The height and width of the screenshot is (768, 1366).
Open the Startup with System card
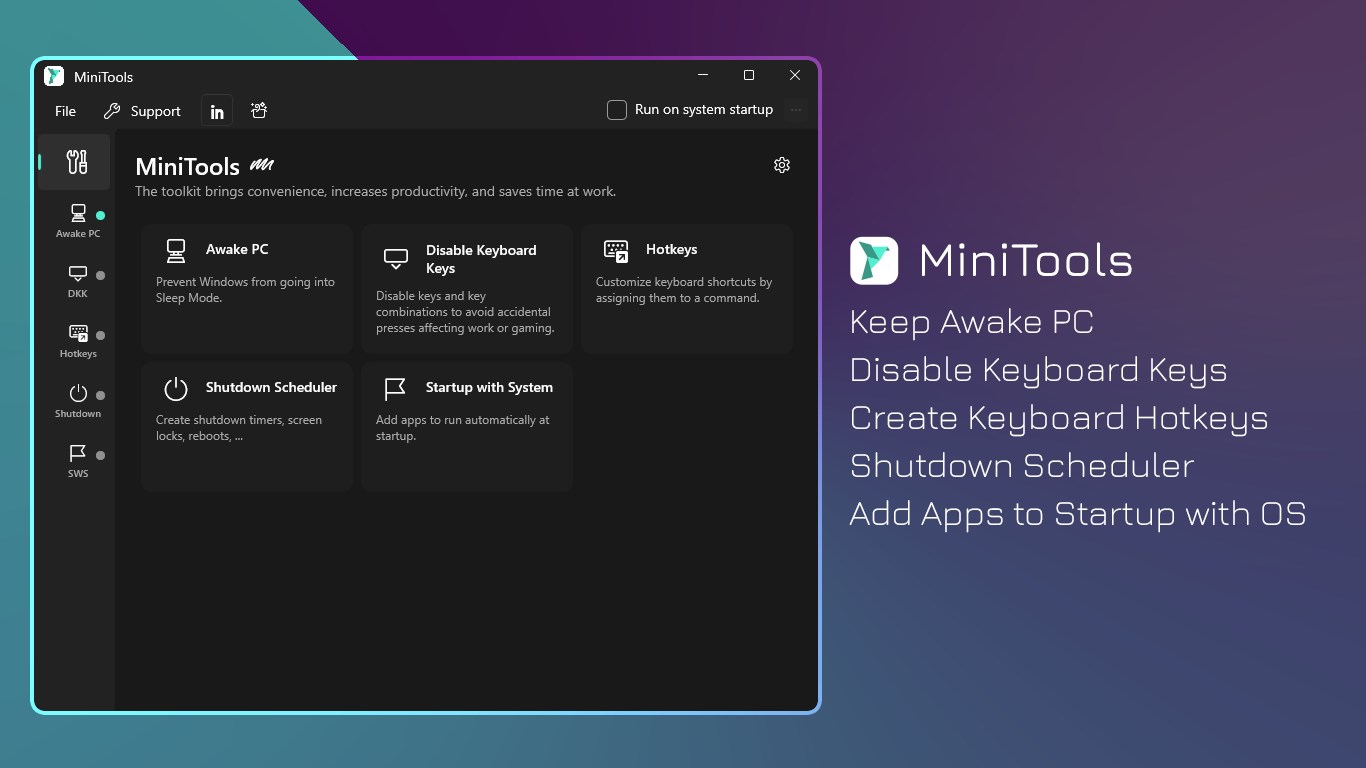(467, 426)
